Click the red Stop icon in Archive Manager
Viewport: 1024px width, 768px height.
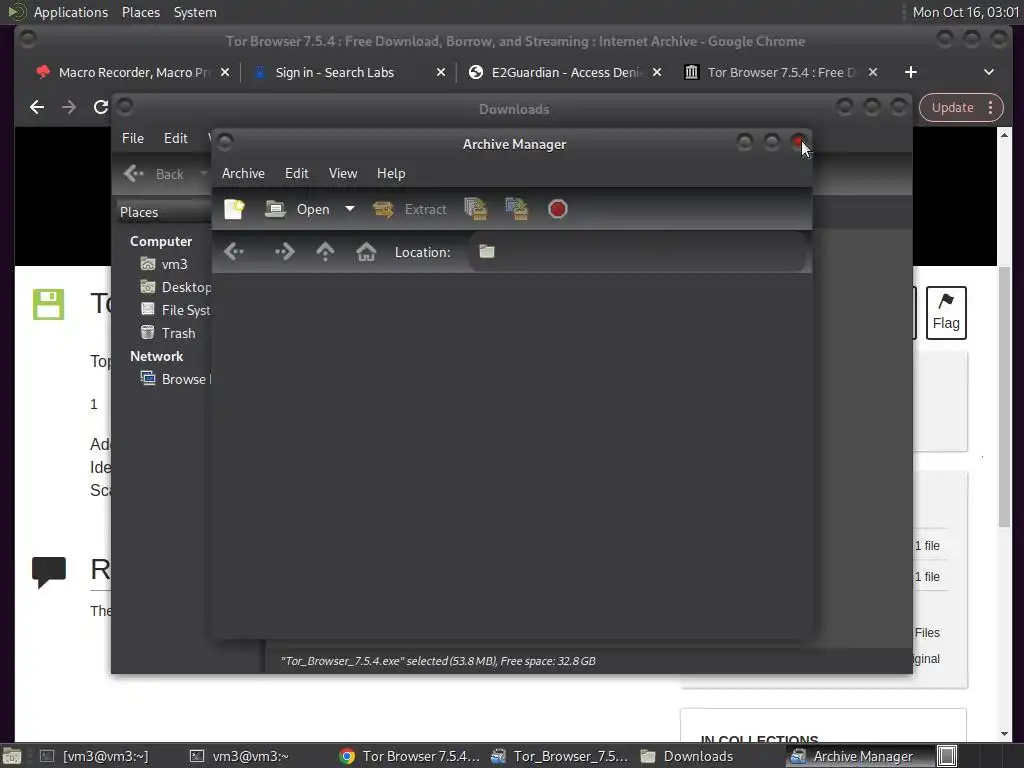(558, 209)
